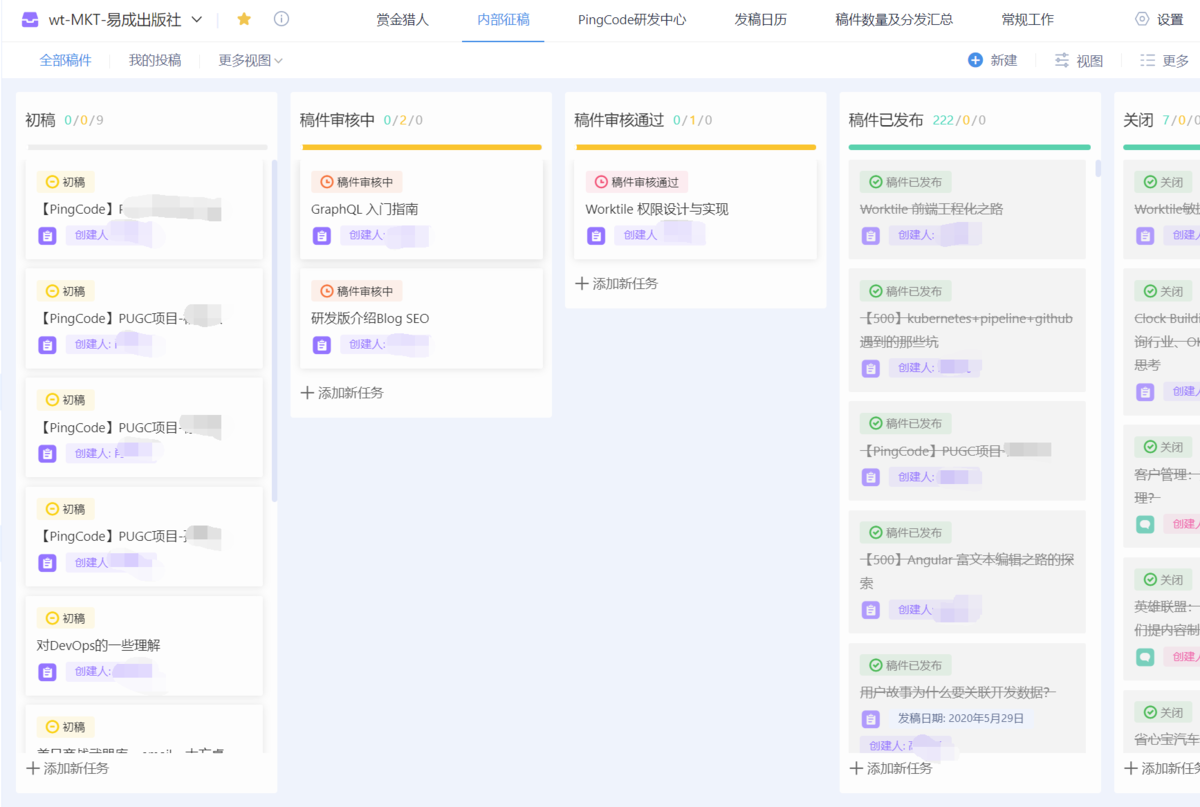This screenshot has height=807, width=1200.
Task: Open the View filter icon
Action: 1062,60
